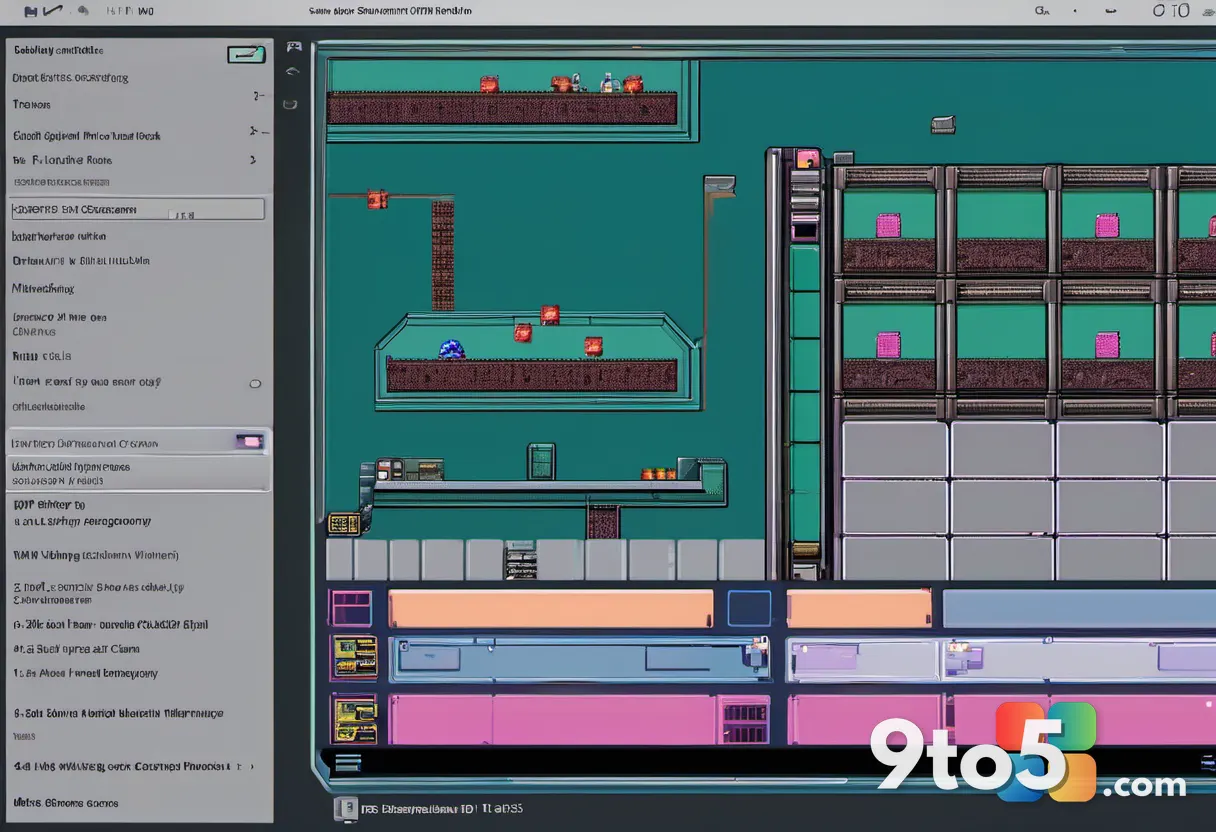Image resolution: width=1216 pixels, height=832 pixels.
Task: Click the header thumbnail of the pink track
Action: (353, 720)
